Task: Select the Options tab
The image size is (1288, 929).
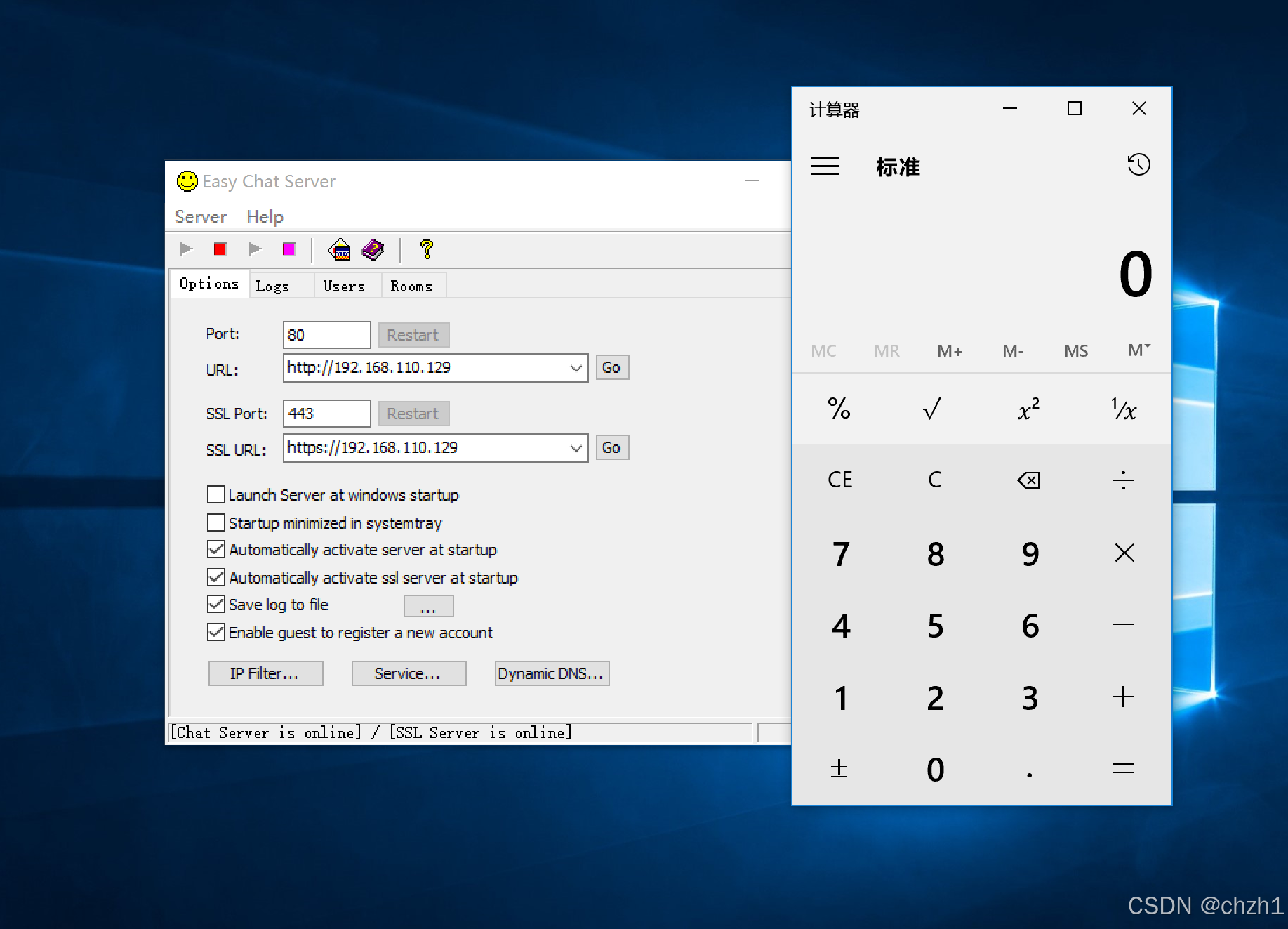Action: [209, 284]
